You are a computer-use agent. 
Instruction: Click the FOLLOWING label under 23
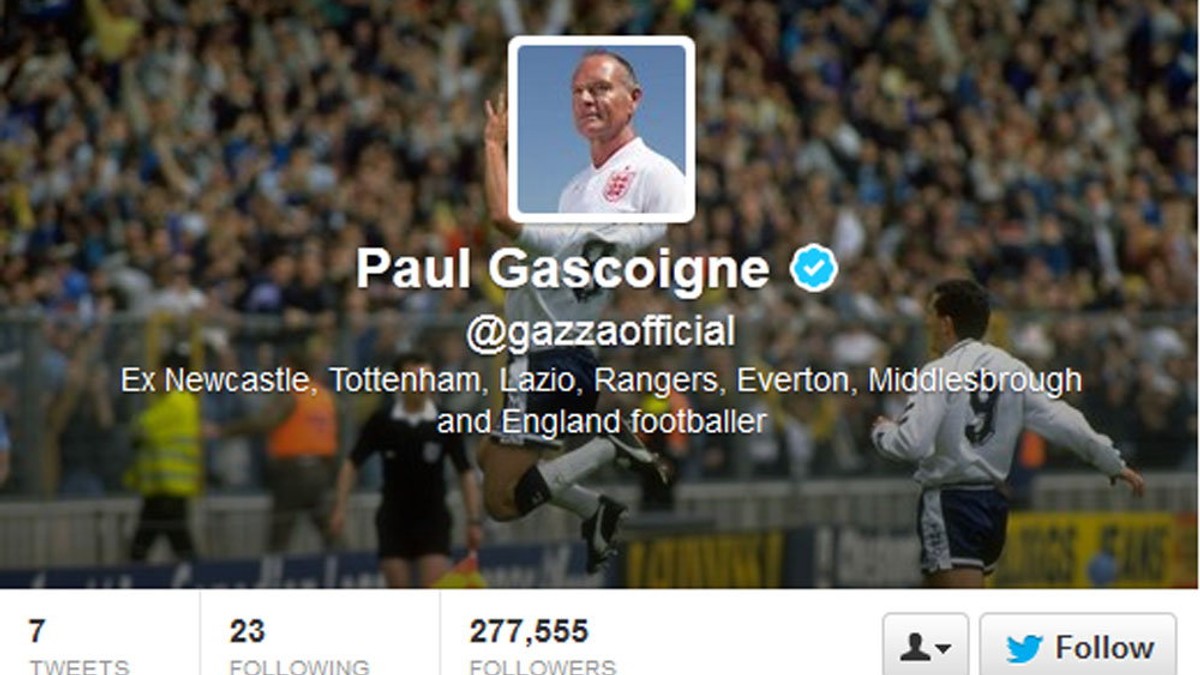tap(299, 666)
